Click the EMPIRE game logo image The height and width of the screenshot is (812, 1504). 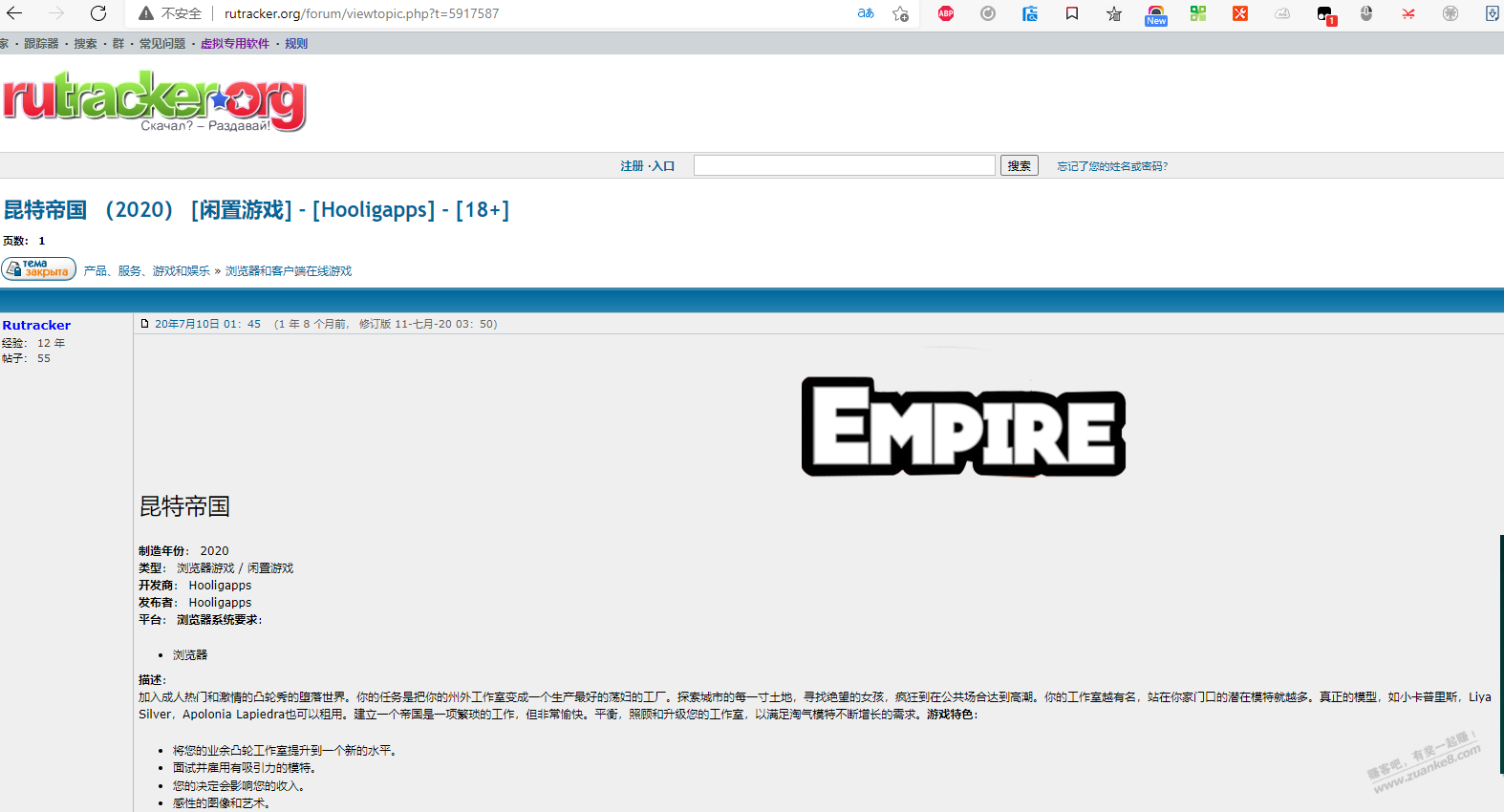(x=963, y=427)
